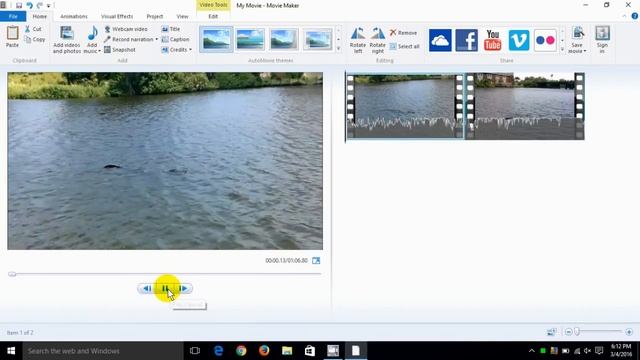Click Save in Quick Access Toolbar
Image resolution: width=640 pixels, height=360 pixels.
(x=19, y=5)
